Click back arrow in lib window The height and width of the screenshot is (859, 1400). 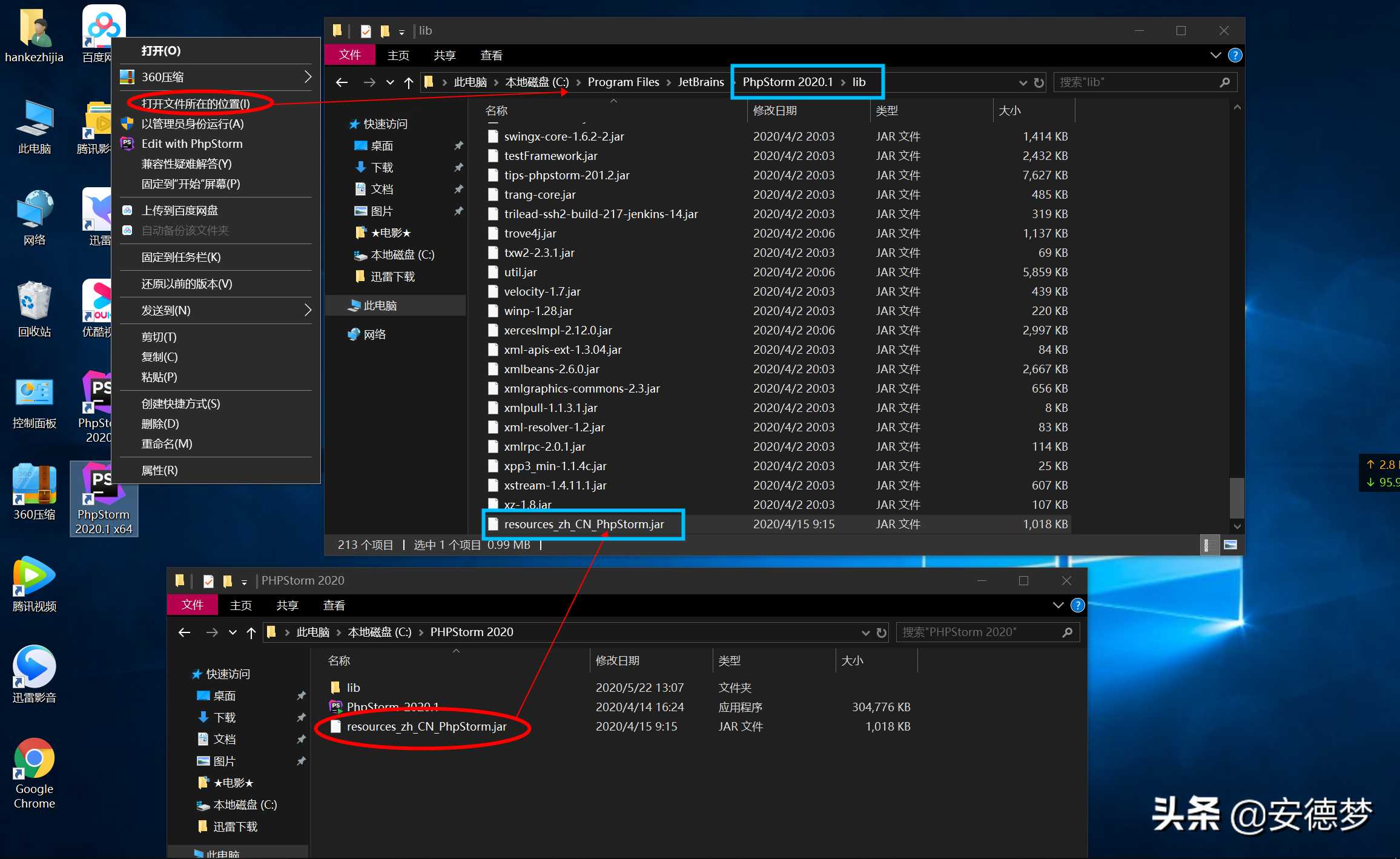(x=342, y=82)
